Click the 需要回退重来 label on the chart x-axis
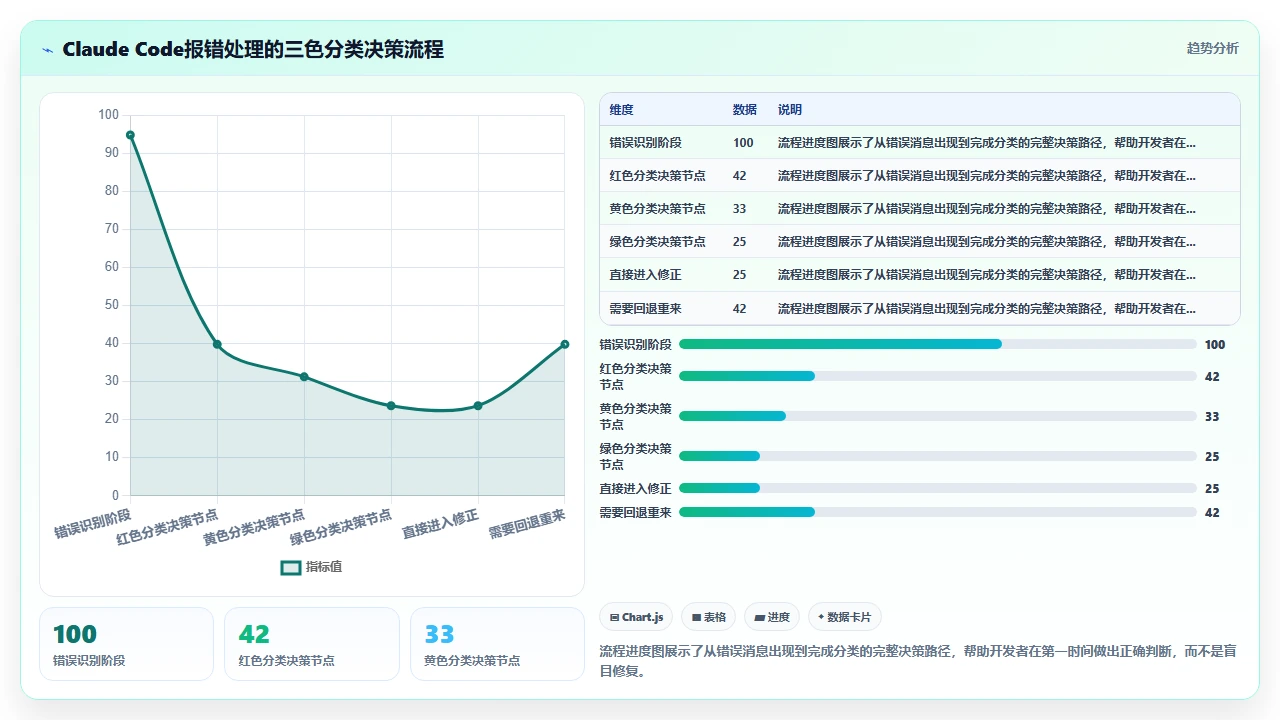The image size is (1280, 720). point(528,524)
